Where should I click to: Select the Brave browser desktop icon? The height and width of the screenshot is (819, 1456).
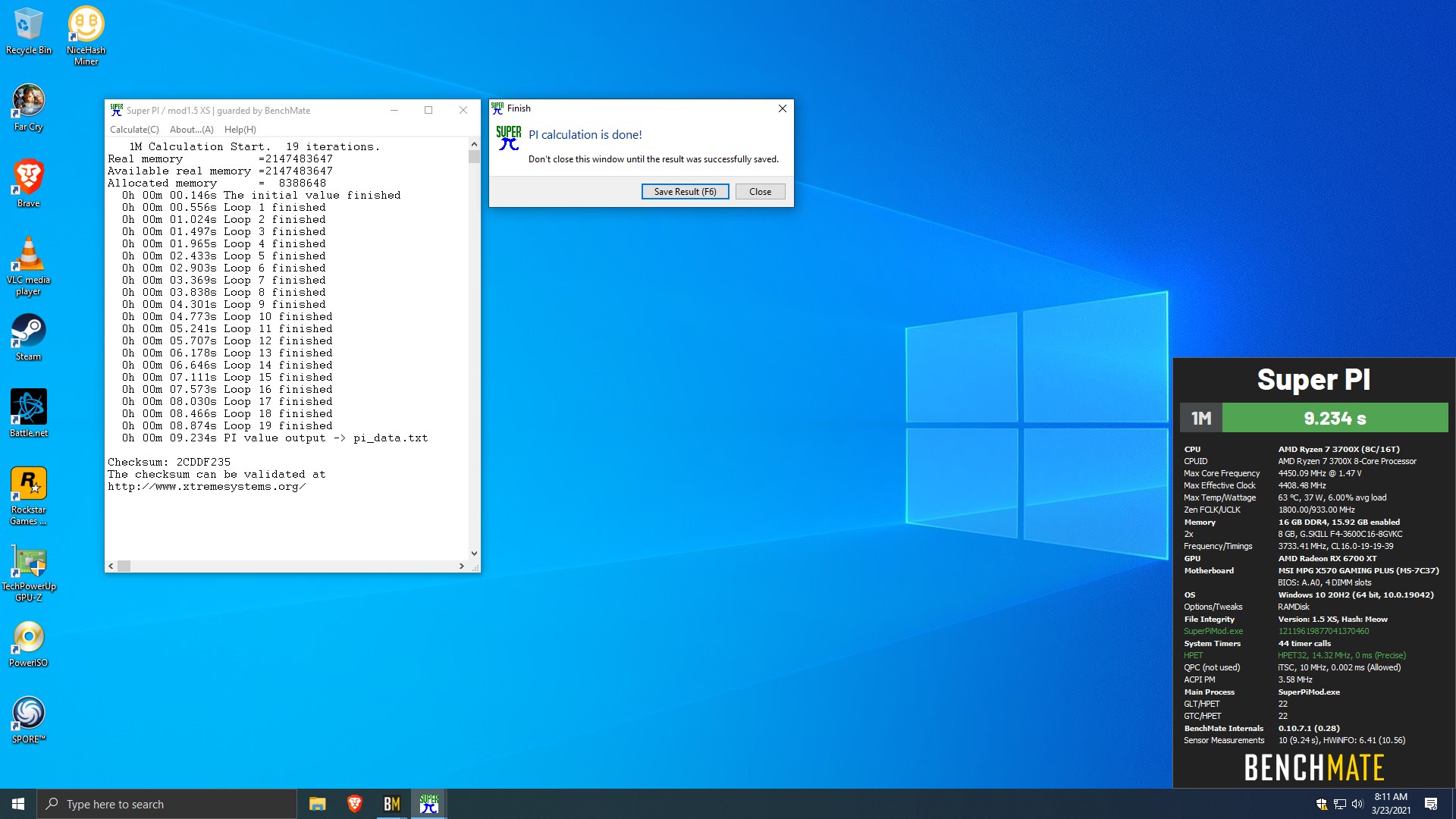pyautogui.click(x=28, y=183)
